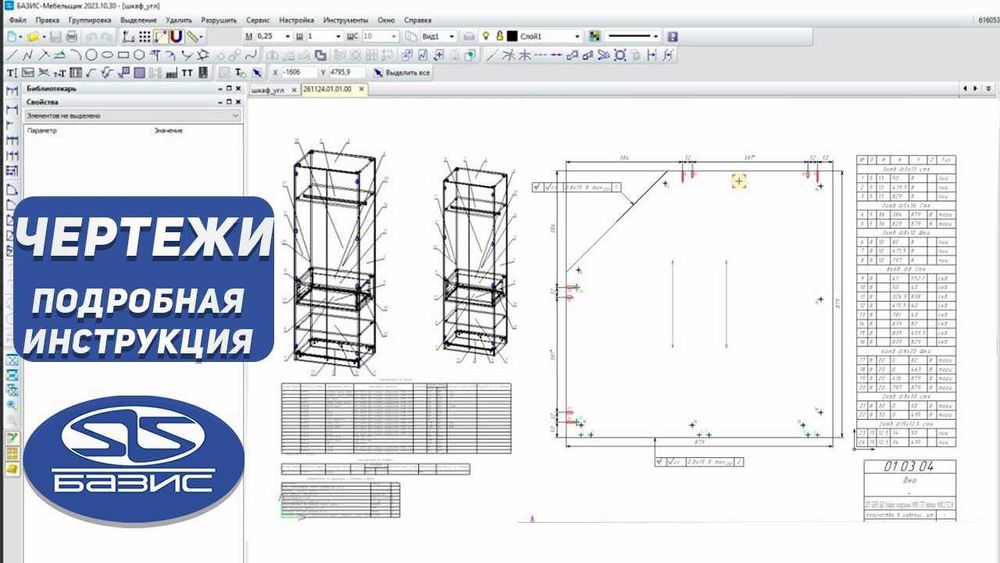Open the Удалить menu
The height and width of the screenshot is (563, 1000).
tap(179, 20)
